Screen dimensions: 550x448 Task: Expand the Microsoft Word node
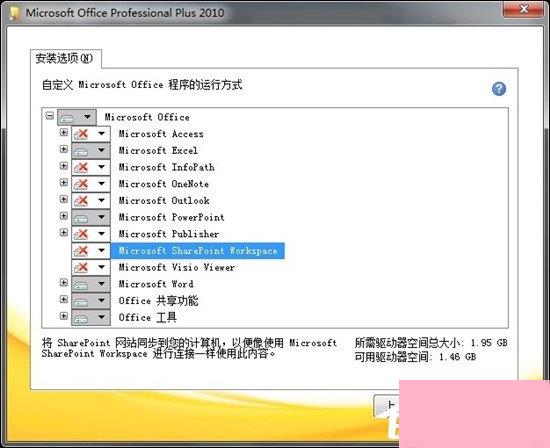coord(63,282)
